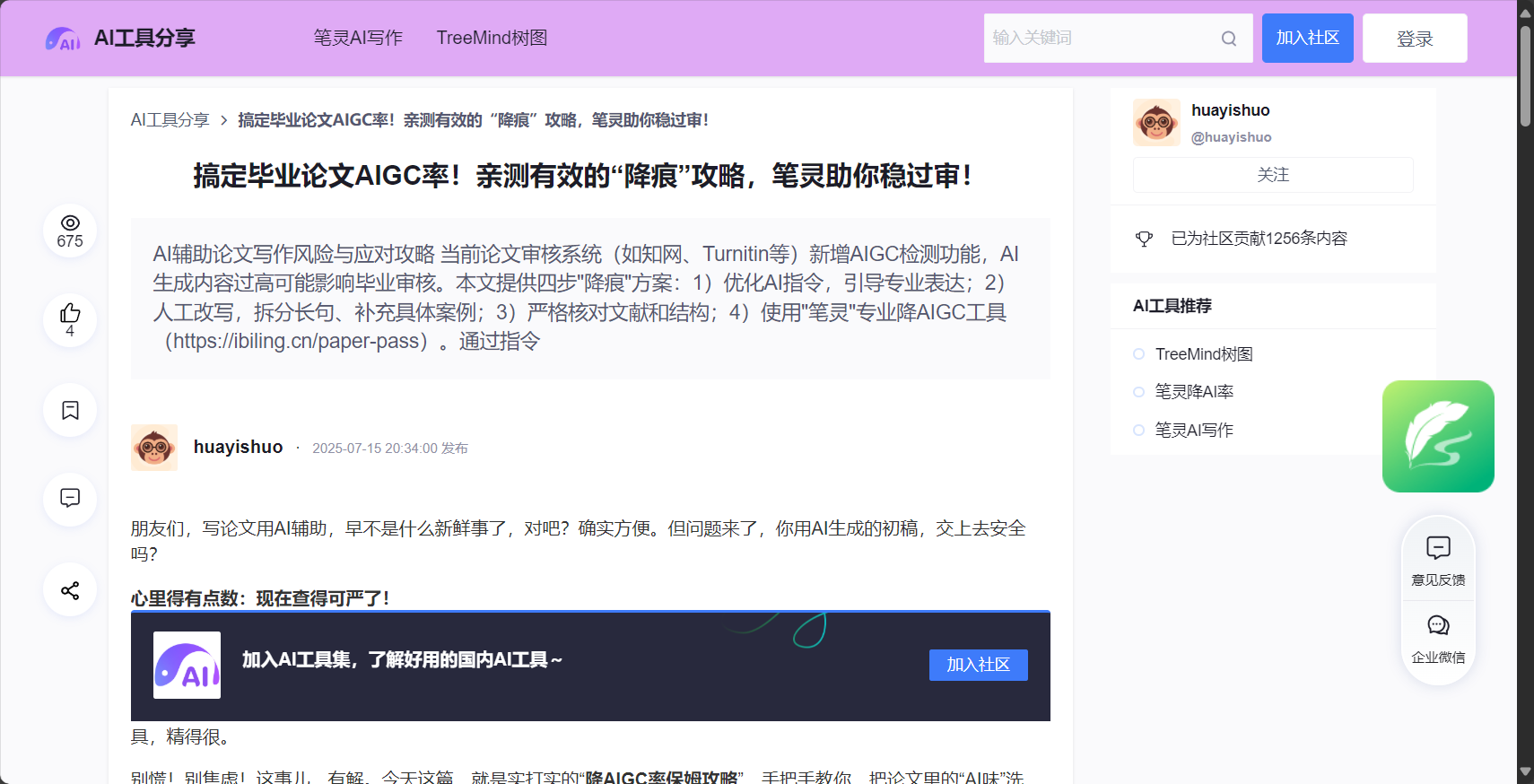This screenshot has height=784, width=1534.
Task: Click the 已为社区贡献1256条内容 text
Action: coord(1259,239)
